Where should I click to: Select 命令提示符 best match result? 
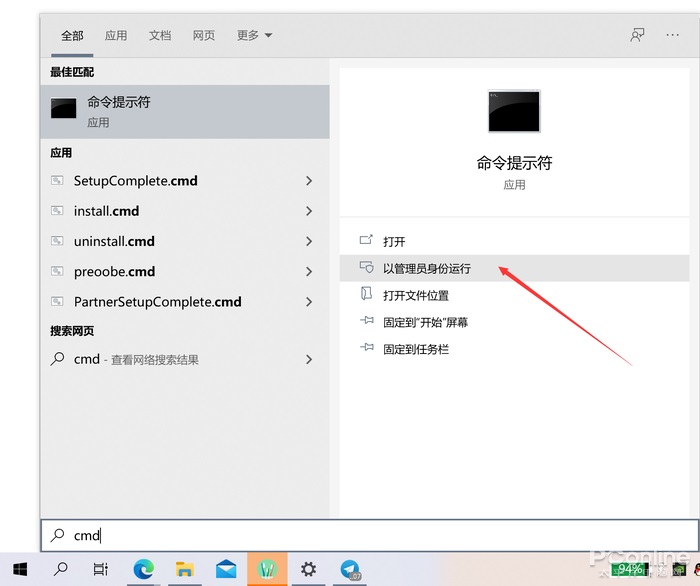tap(185, 112)
